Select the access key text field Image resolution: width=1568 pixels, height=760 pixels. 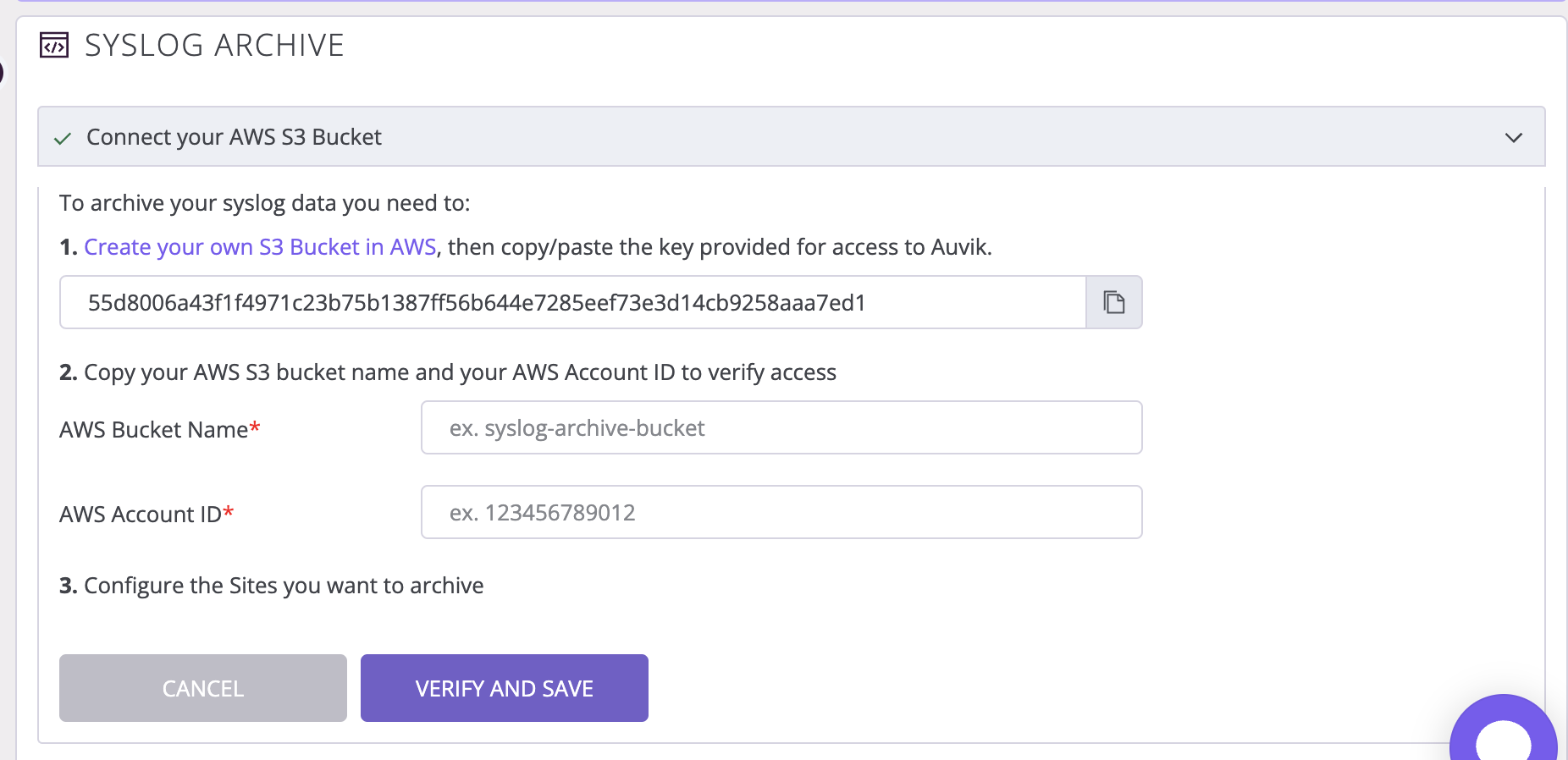[573, 302]
